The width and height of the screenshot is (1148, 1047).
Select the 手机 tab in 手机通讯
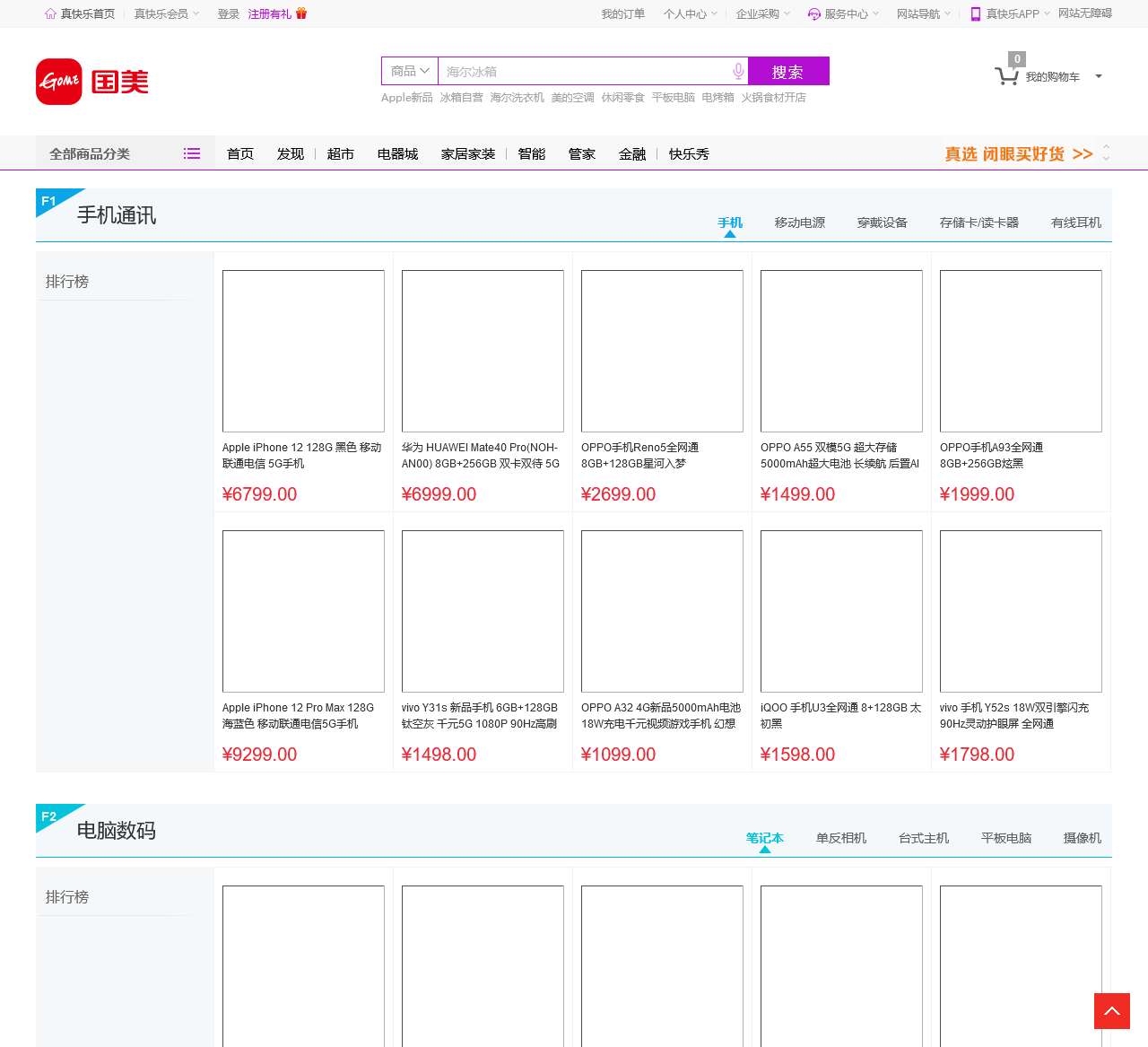[x=730, y=222]
